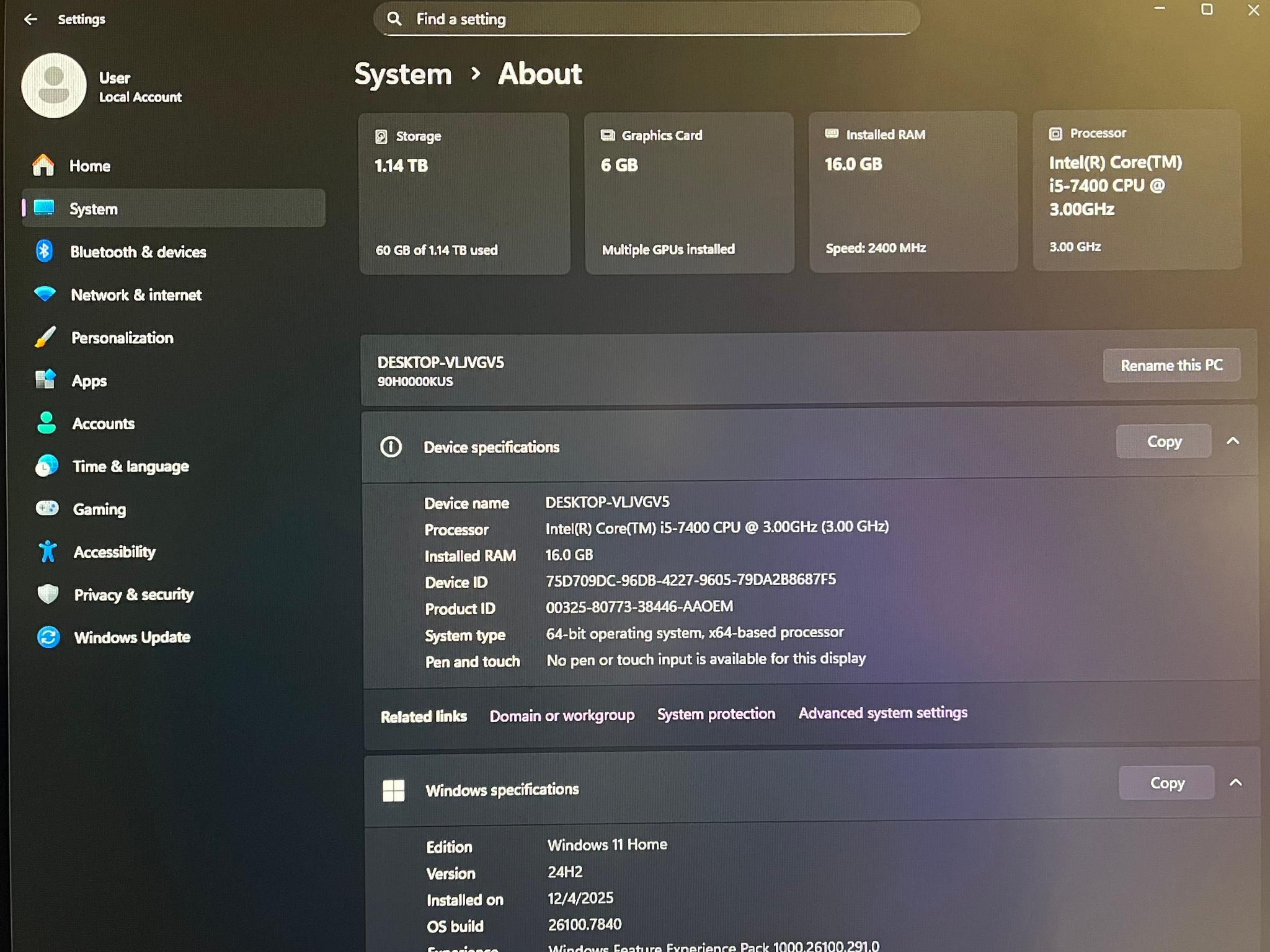This screenshot has width=1270, height=952.
Task: Click "64-bit operating system, x64-based processor"
Action: tap(695, 633)
